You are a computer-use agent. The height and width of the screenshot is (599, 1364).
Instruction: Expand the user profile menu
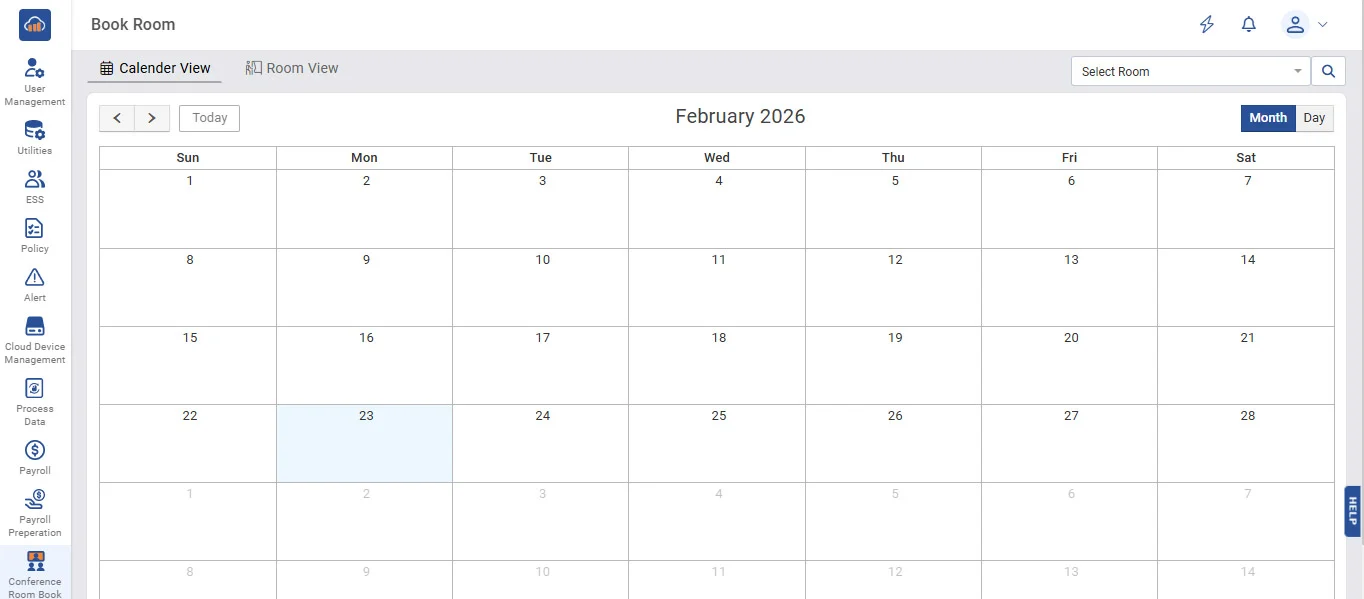(1306, 25)
